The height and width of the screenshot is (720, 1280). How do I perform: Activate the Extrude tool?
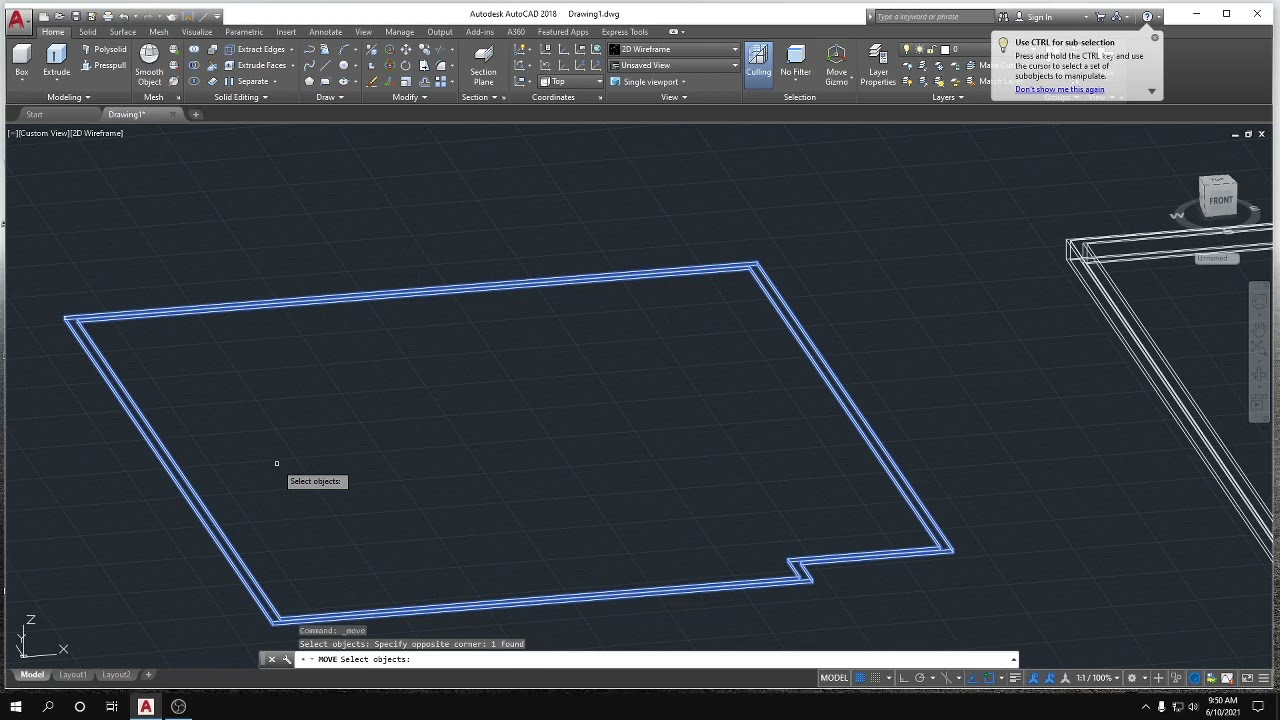pos(57,60)
